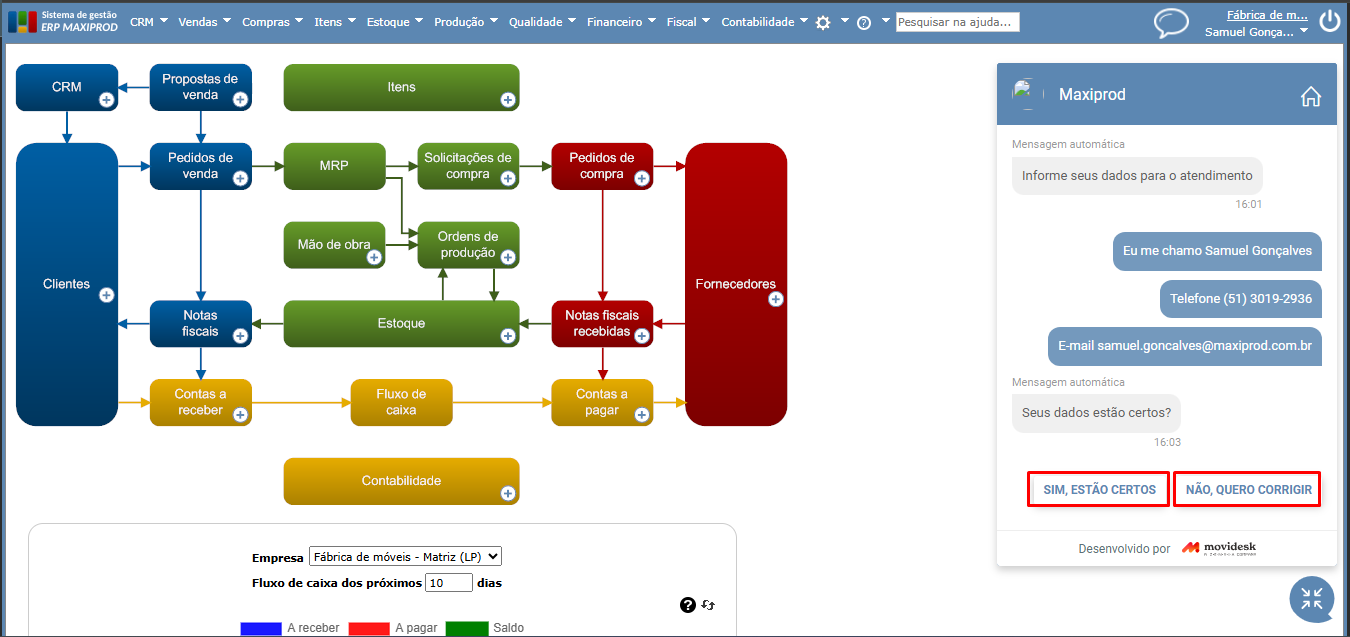The image size is (1350, 637).
Task: Open the CRM menu
Action: point(149,22)
